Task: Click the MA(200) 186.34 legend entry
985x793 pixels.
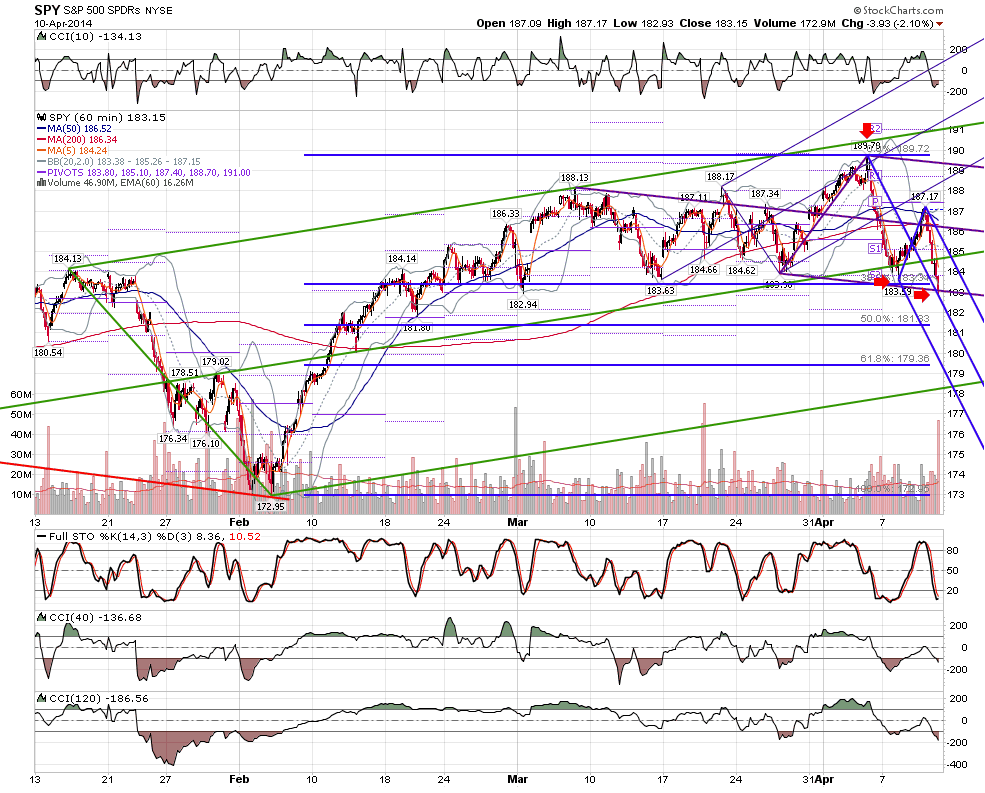Action: 77,139
